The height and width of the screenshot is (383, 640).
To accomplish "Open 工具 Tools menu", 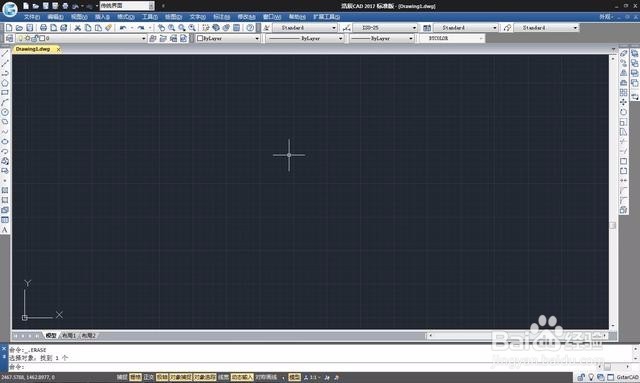I will [149, 17].
